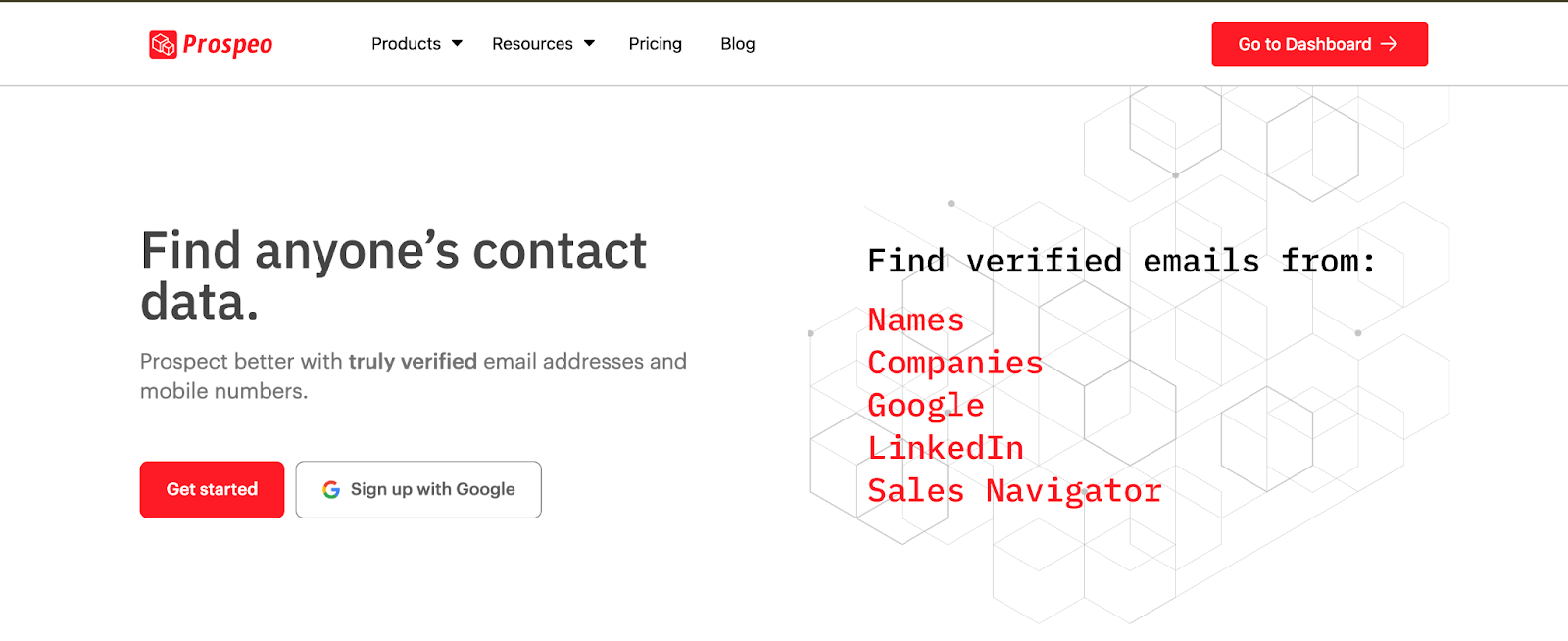Expand the Products dropdown arrow
Viewport: 1568px width, 641px height.
457,44
